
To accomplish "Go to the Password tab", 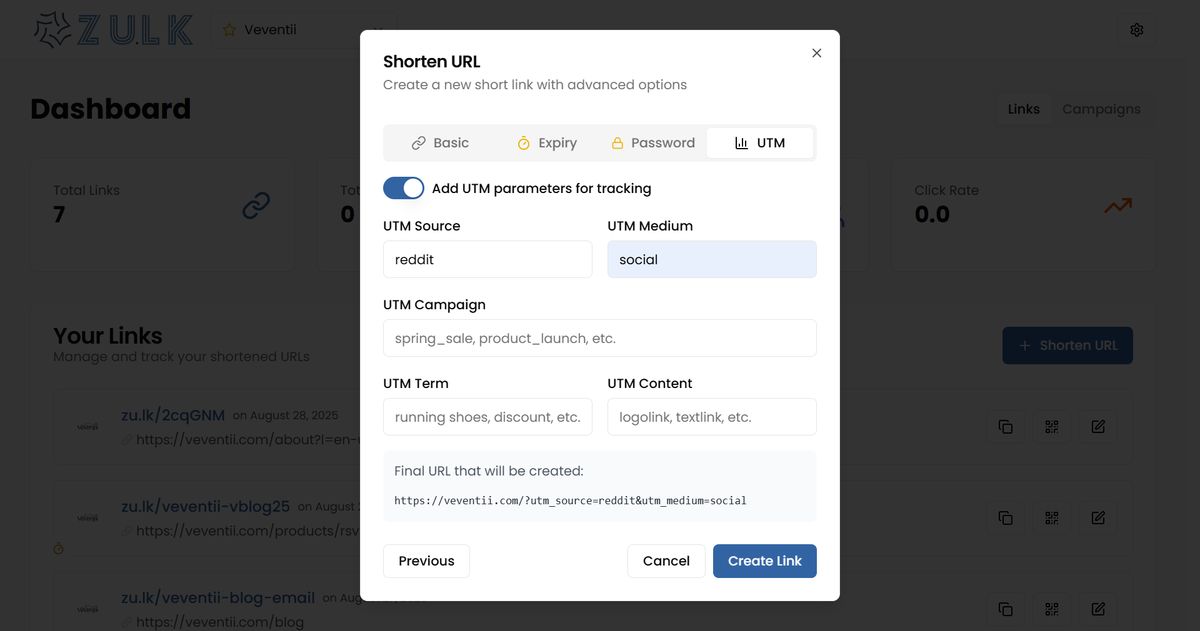I will (x=653, y=143).
